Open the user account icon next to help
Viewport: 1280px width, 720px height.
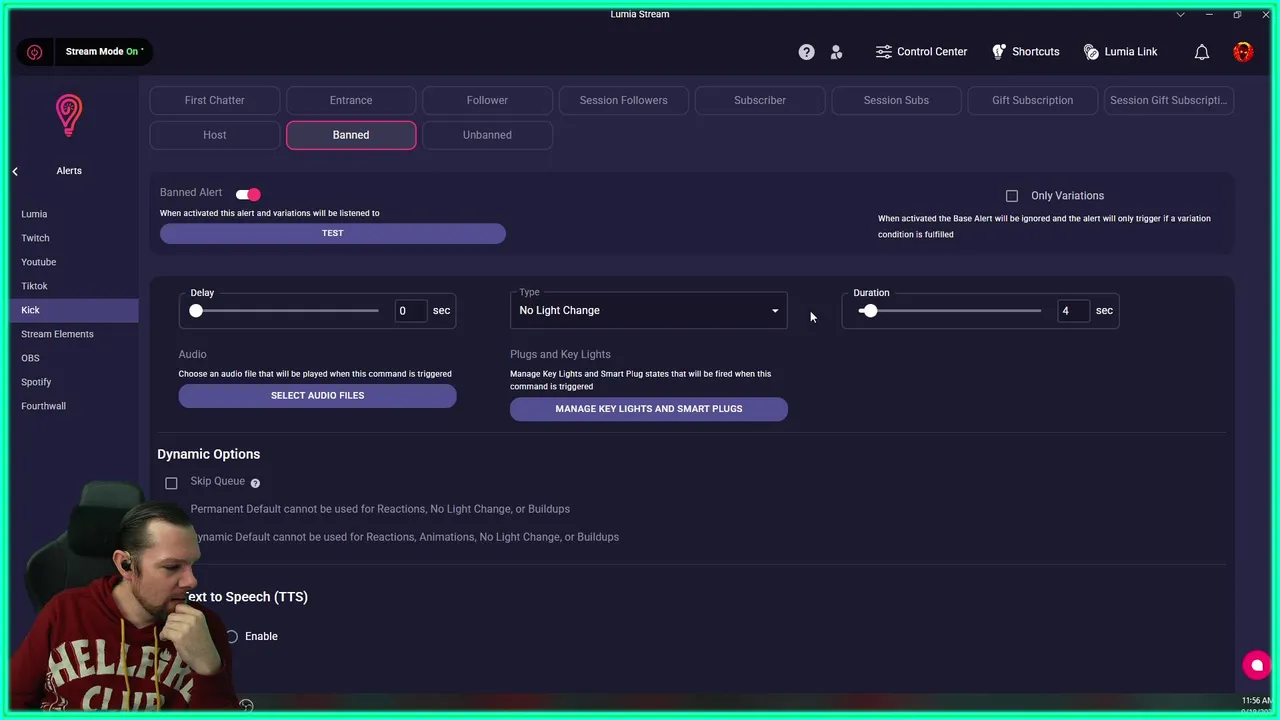click(x=836, y=52)
